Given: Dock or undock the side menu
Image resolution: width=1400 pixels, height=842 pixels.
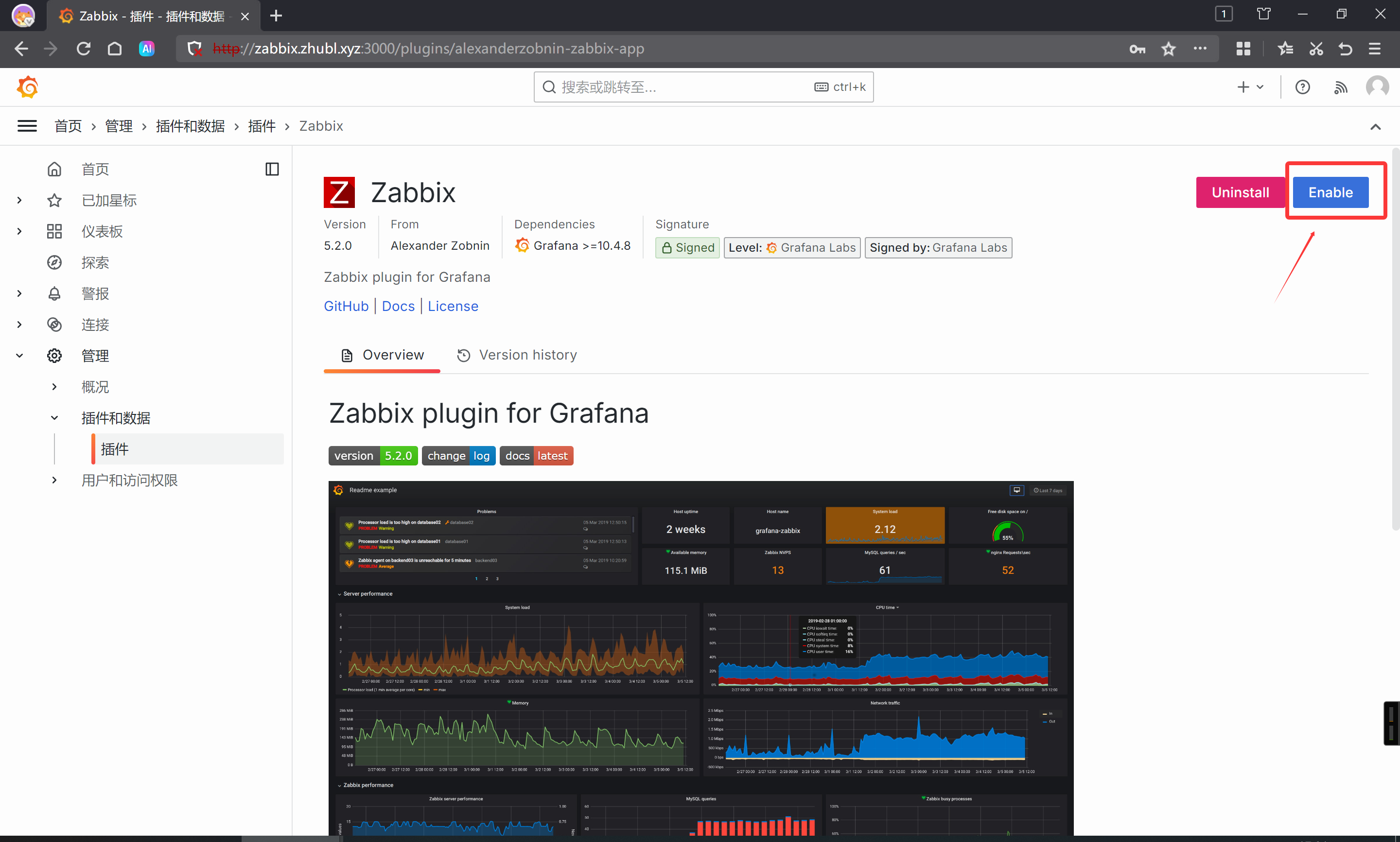Looking at the screenshot, I should point(272,169).
